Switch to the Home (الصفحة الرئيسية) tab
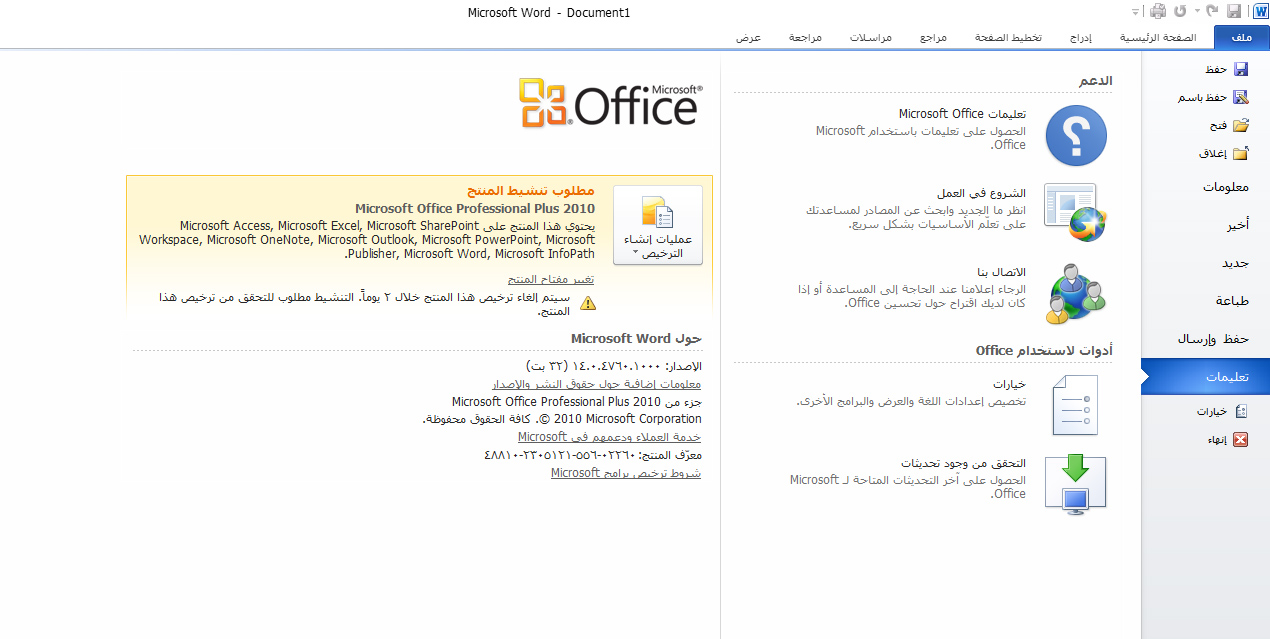 pyautogui.click(x=1158, y=38)
